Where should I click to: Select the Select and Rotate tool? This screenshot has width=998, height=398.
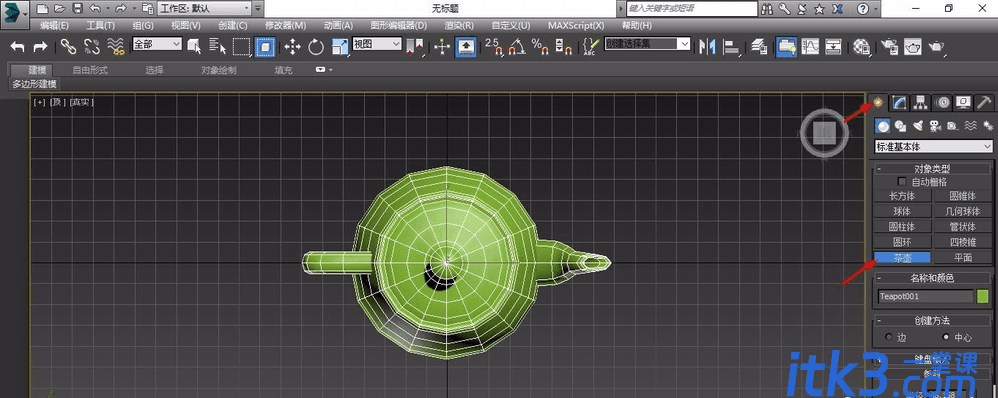click(316, 46)
